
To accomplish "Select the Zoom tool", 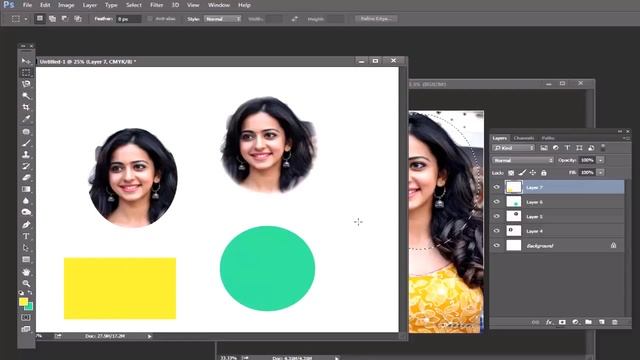I will point(26,283).
